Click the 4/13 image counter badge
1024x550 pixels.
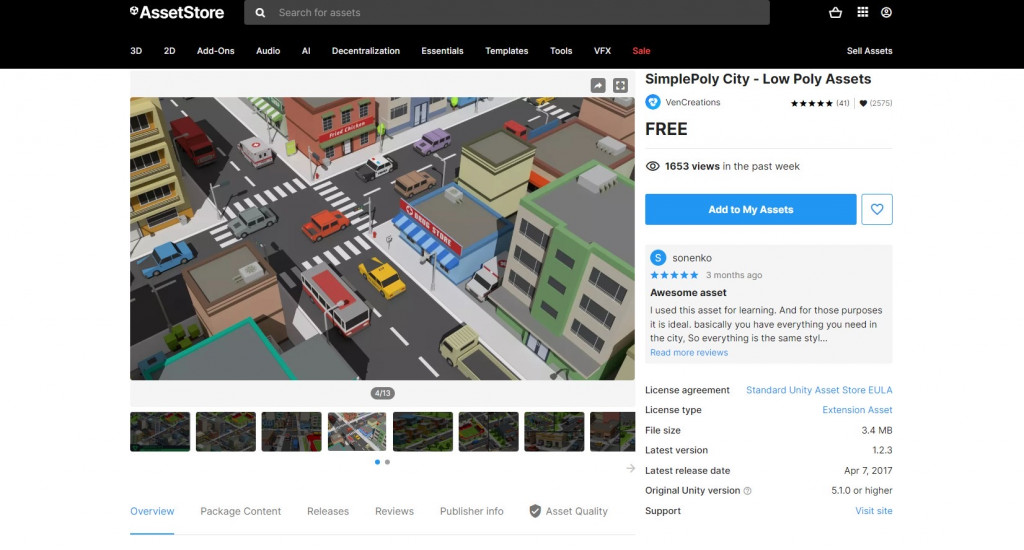pyautogui.click(x=383, y=393)
